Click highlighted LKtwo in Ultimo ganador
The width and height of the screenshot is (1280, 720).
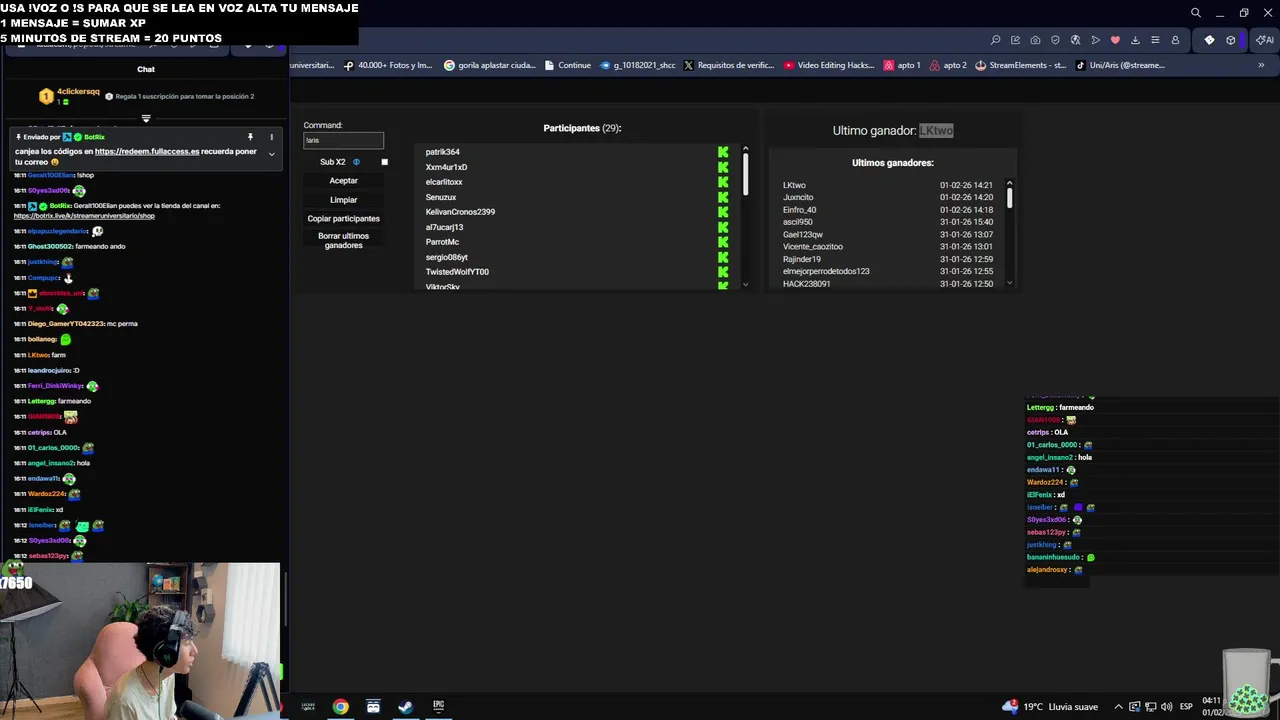(x=936, y=131)
